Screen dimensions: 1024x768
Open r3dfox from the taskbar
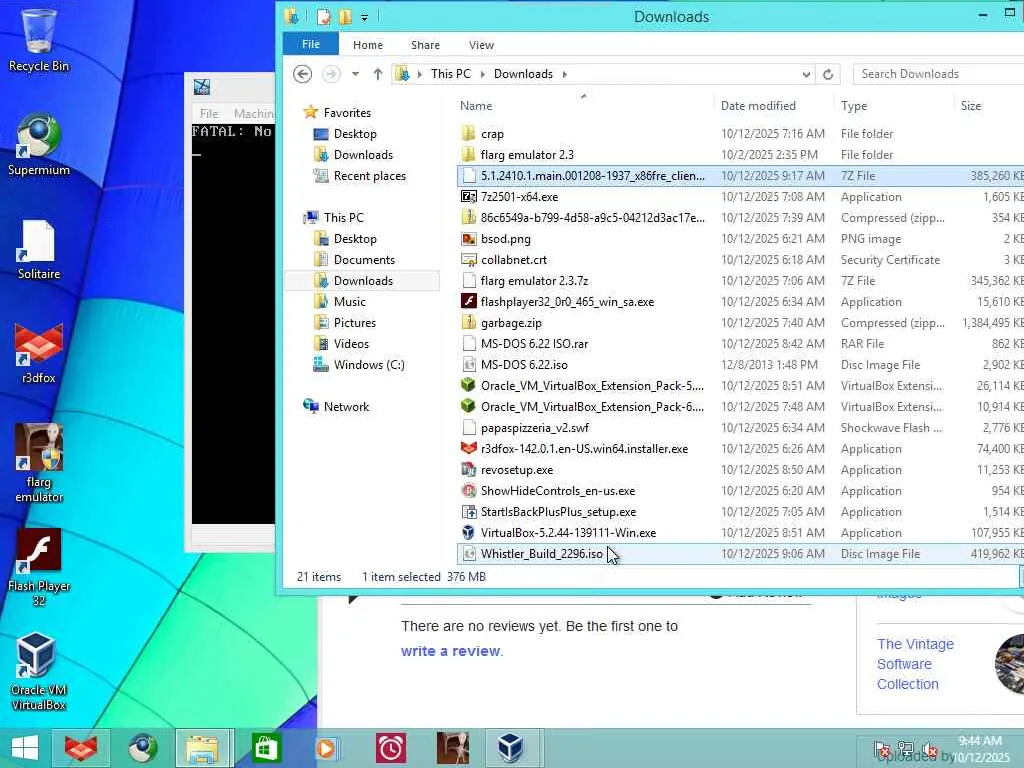click(x=80, y=748)
